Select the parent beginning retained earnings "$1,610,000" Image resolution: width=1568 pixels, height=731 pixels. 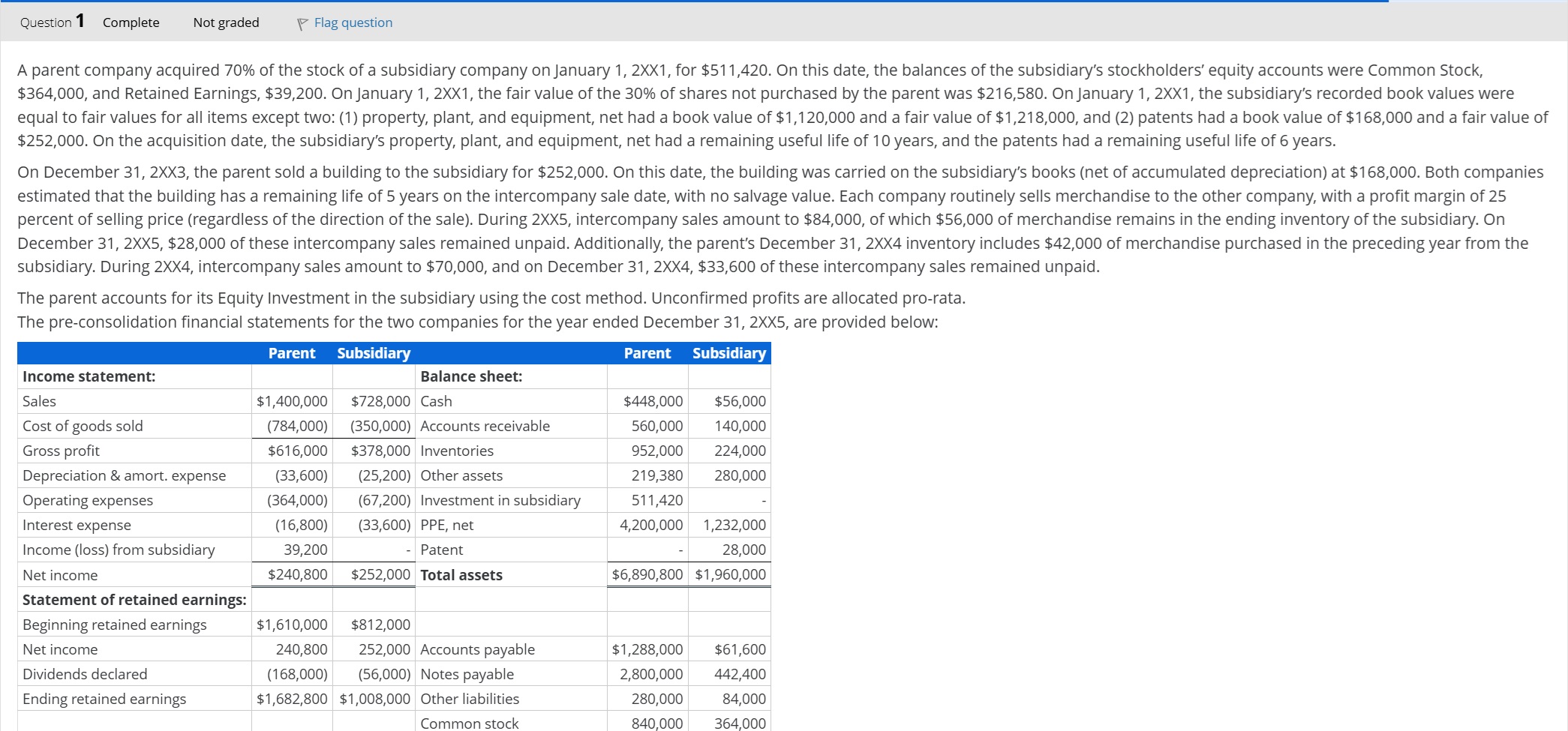(x=292, y=625)
